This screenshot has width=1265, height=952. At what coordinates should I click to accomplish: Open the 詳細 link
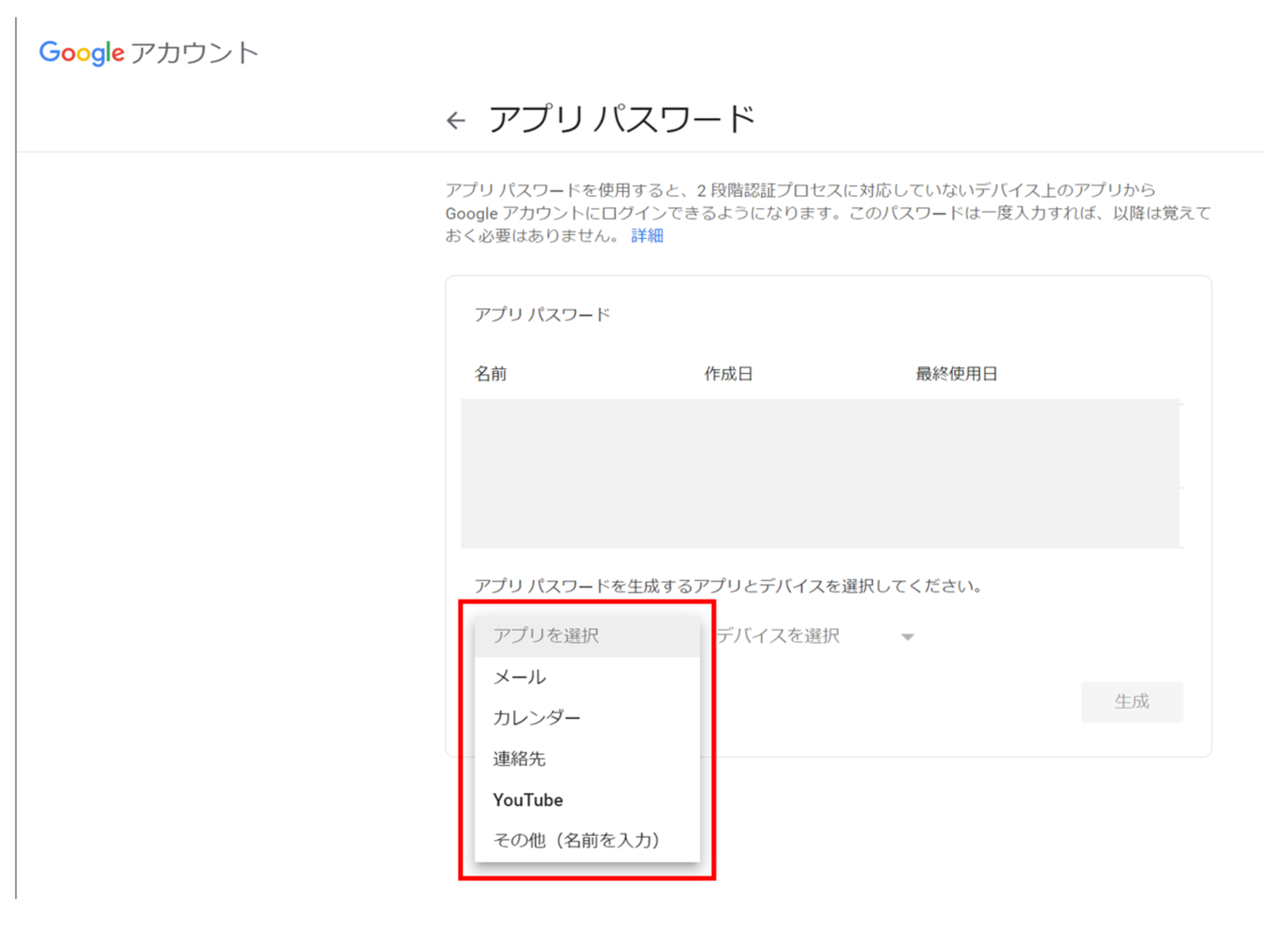(647, 236)
